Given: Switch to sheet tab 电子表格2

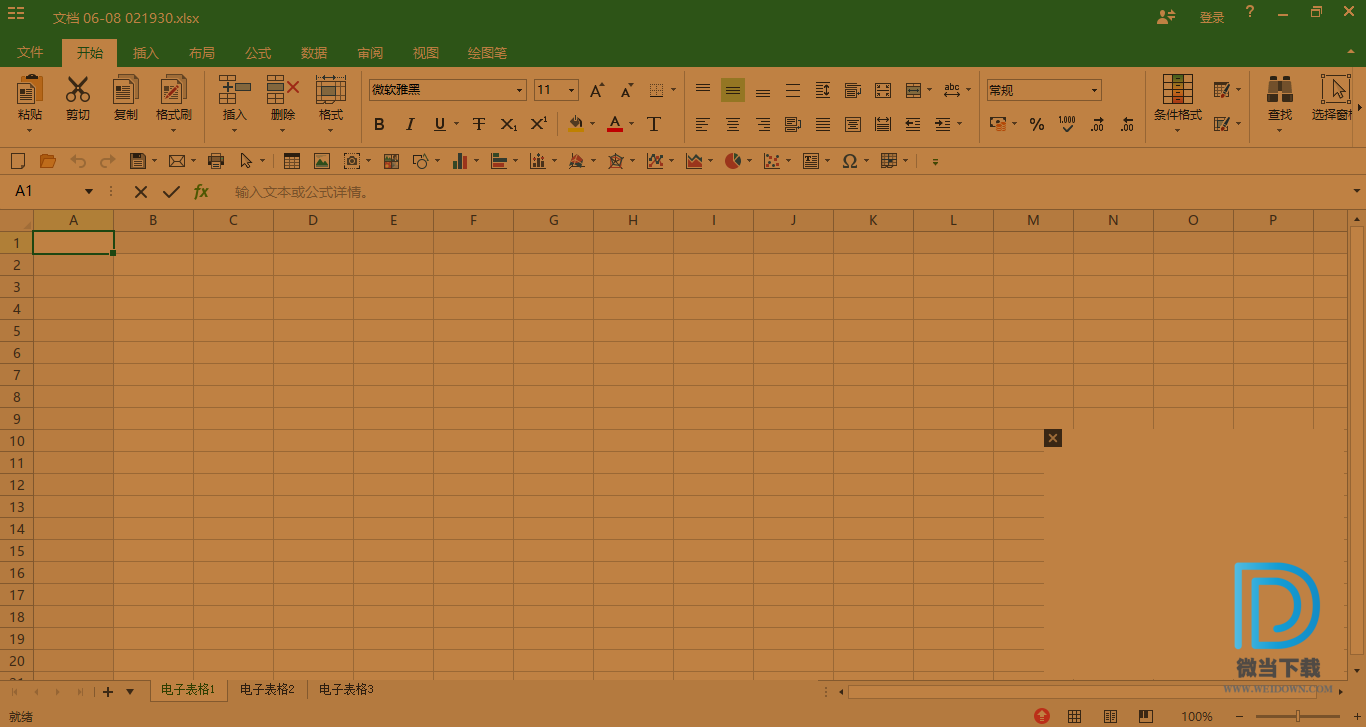Looking at the screenshot, I should click(x=267, y=690).
